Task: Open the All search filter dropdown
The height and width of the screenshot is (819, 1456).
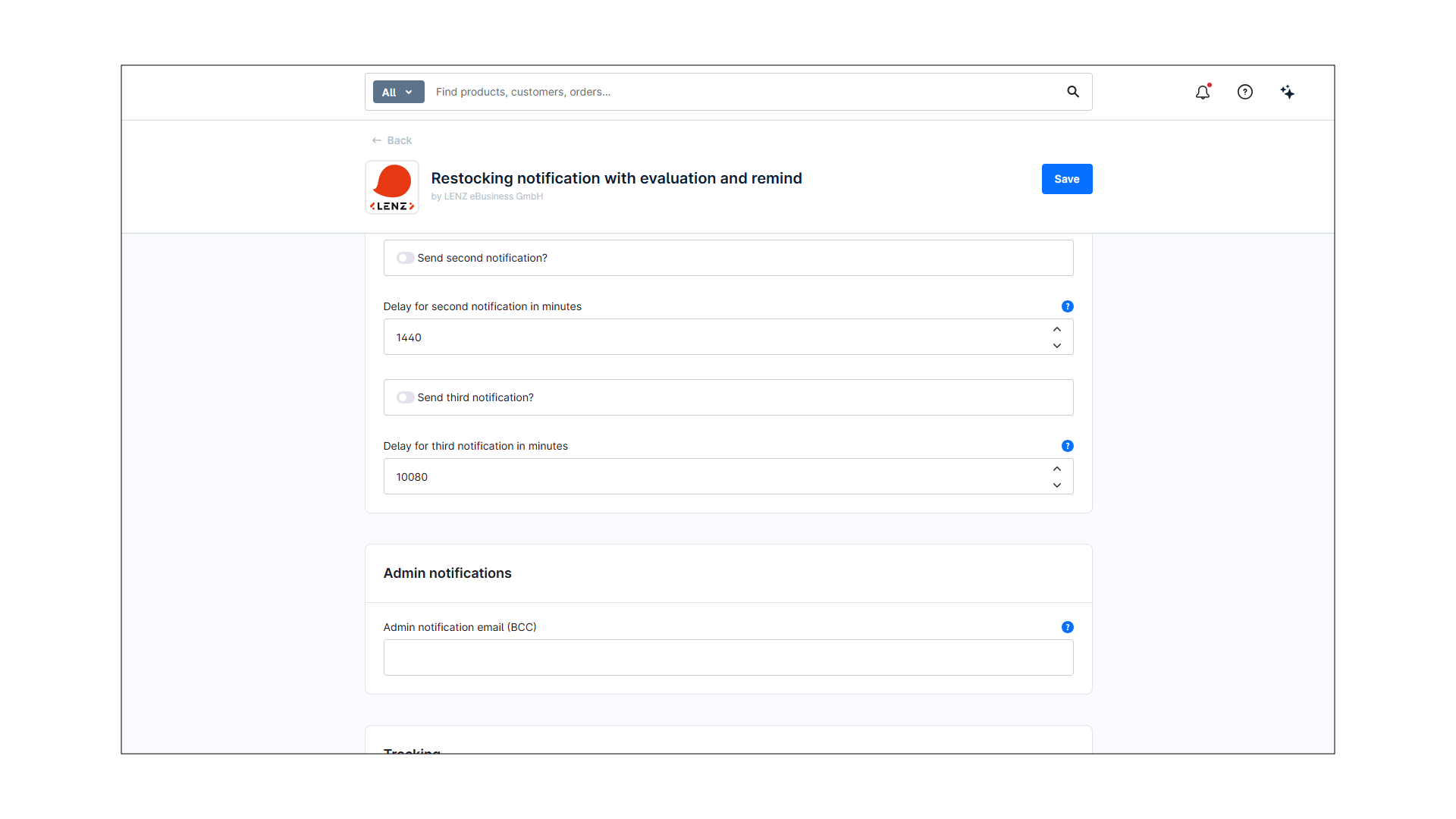Action: click(x=397, y=92)
